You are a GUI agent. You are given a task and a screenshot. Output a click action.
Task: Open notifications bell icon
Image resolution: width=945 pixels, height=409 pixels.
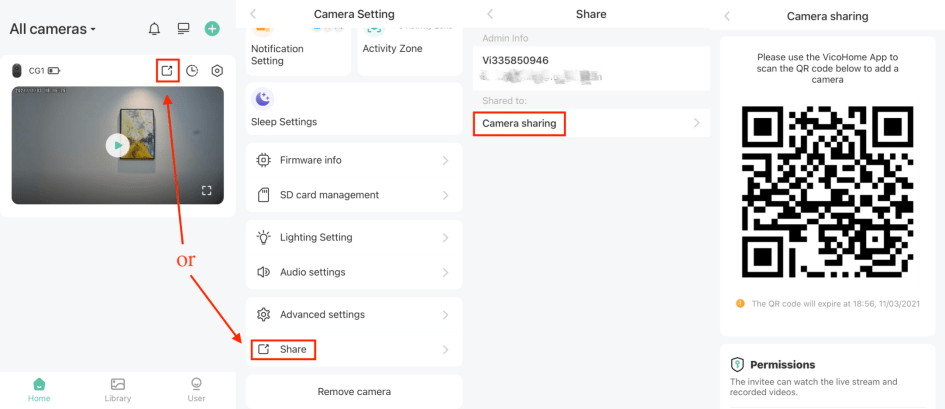tap(154, 29)
